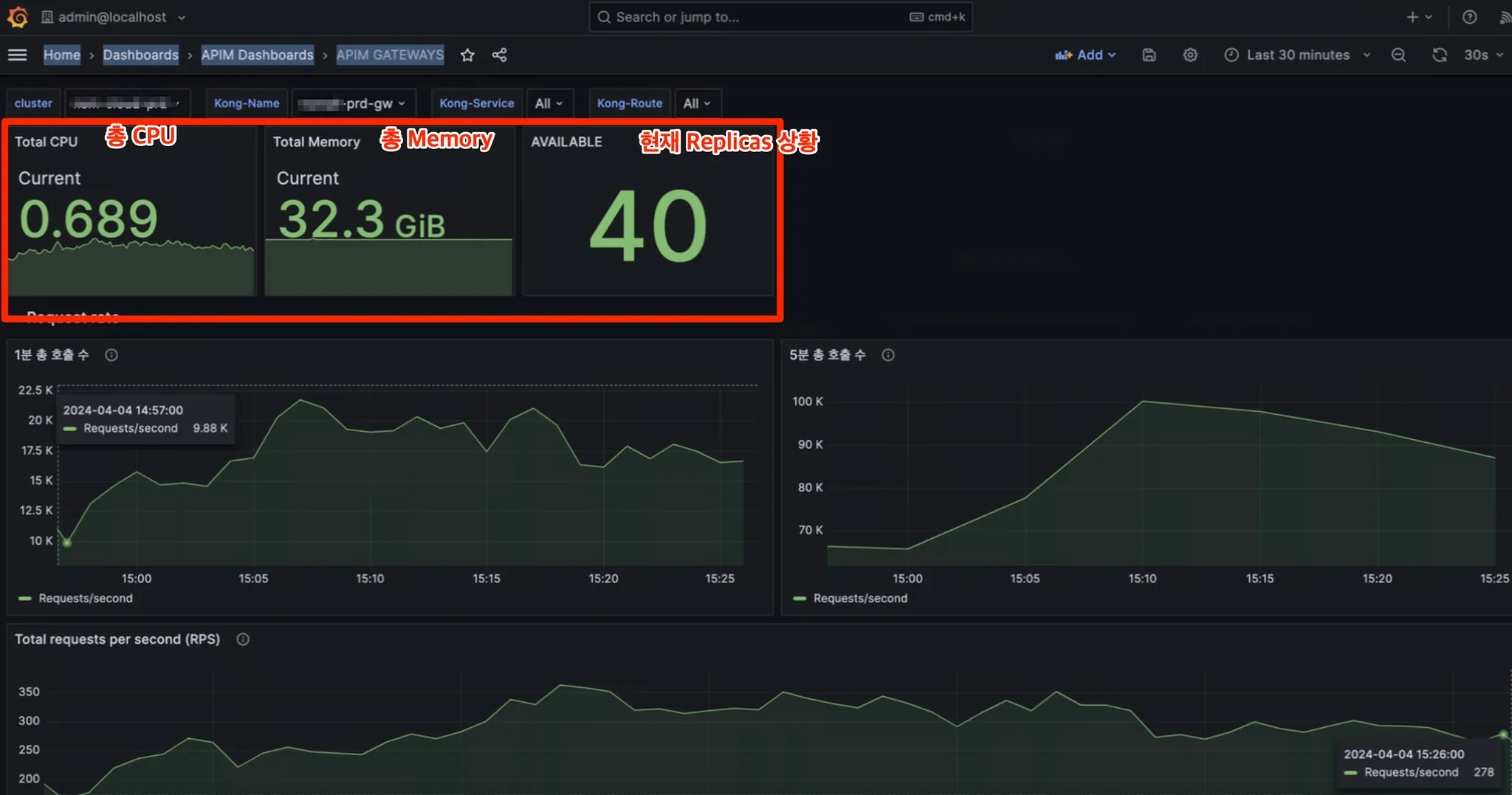The image size is (1512, 795).
Task: Click the refresh dashboard icon
Action: [1439, 55]
